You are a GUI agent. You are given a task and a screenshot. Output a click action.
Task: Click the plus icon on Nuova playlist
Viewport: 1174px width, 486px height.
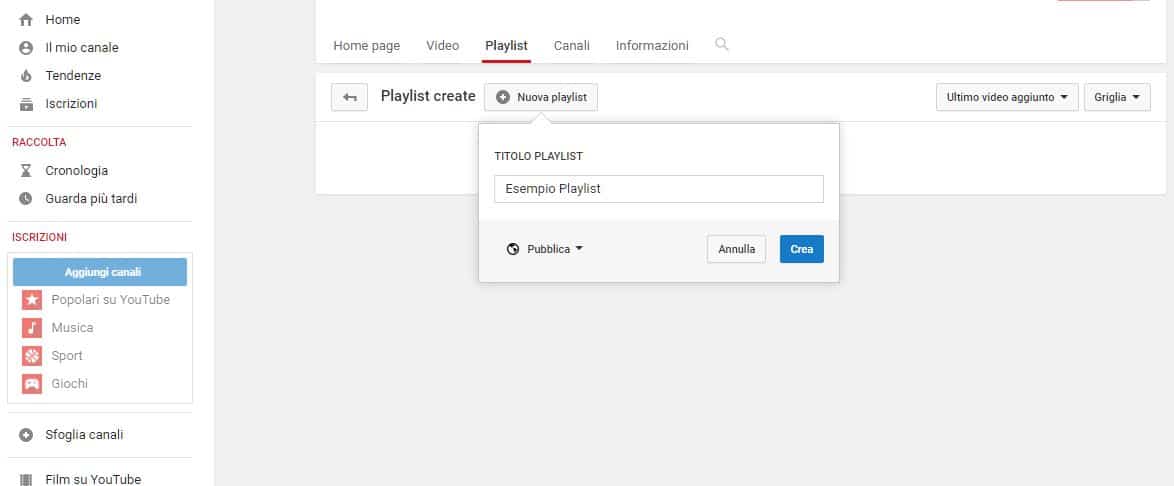click(503, 97)
